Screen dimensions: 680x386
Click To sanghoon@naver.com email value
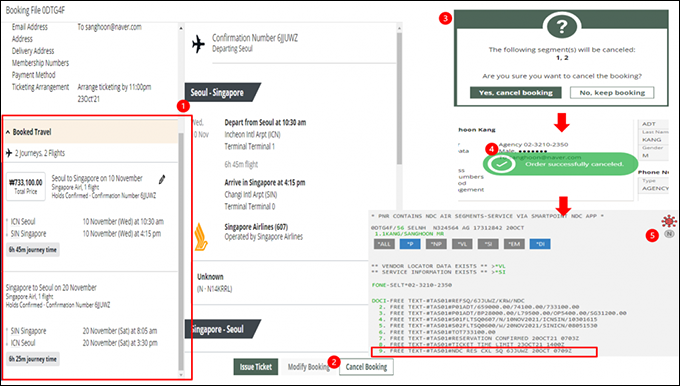(x=110, y=27)
